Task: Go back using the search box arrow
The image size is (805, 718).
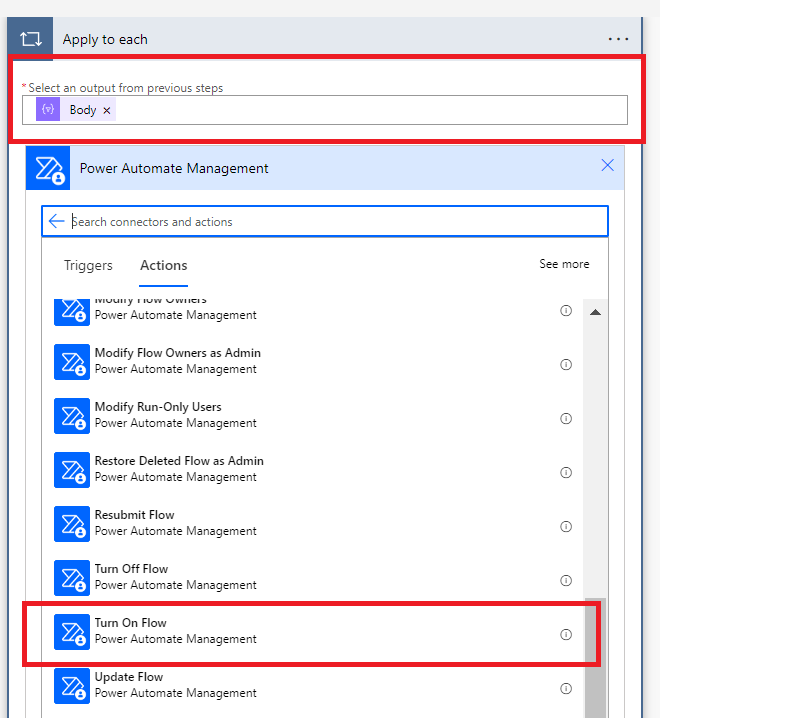Action: [x=56, y=221]
